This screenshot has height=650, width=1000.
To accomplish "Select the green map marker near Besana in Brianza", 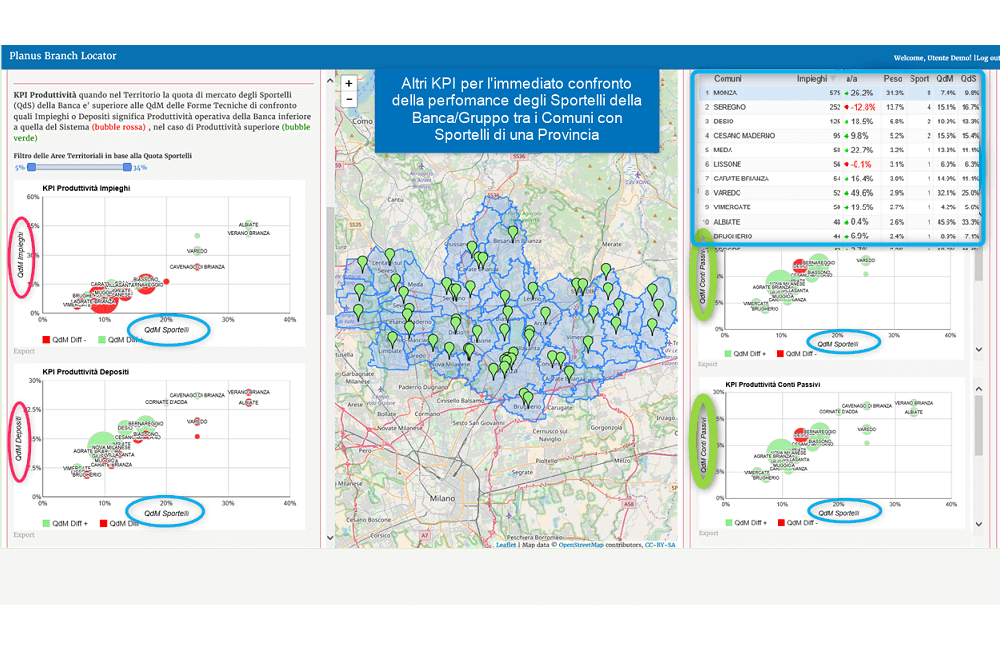I will (x=513, y=232).
